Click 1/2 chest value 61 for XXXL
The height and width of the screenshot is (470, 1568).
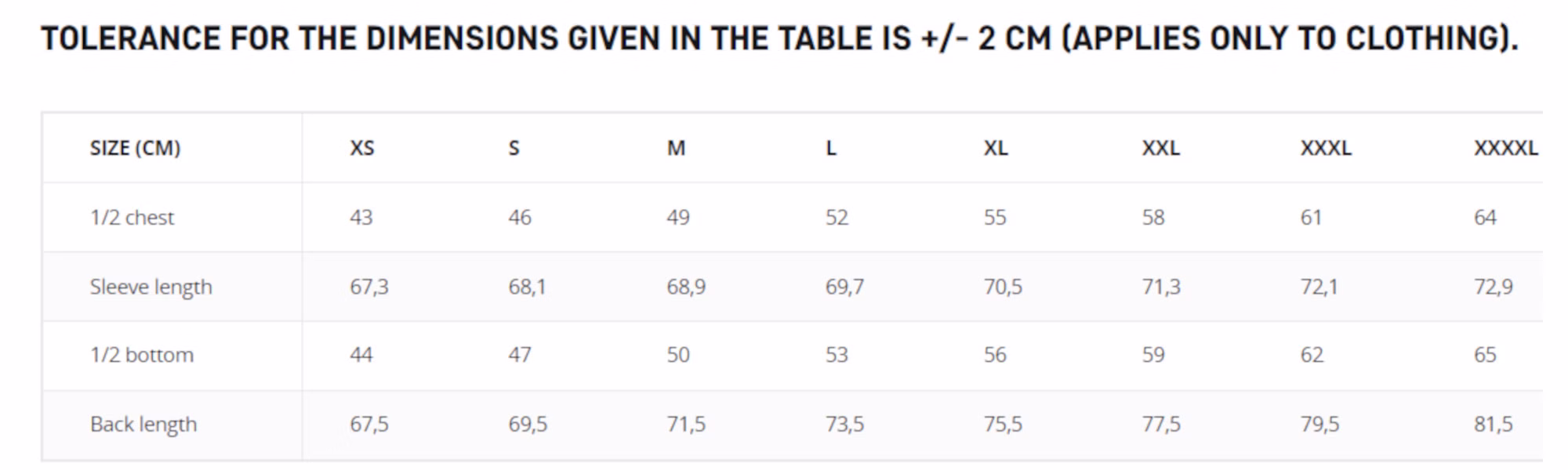tap(1312, 217)
